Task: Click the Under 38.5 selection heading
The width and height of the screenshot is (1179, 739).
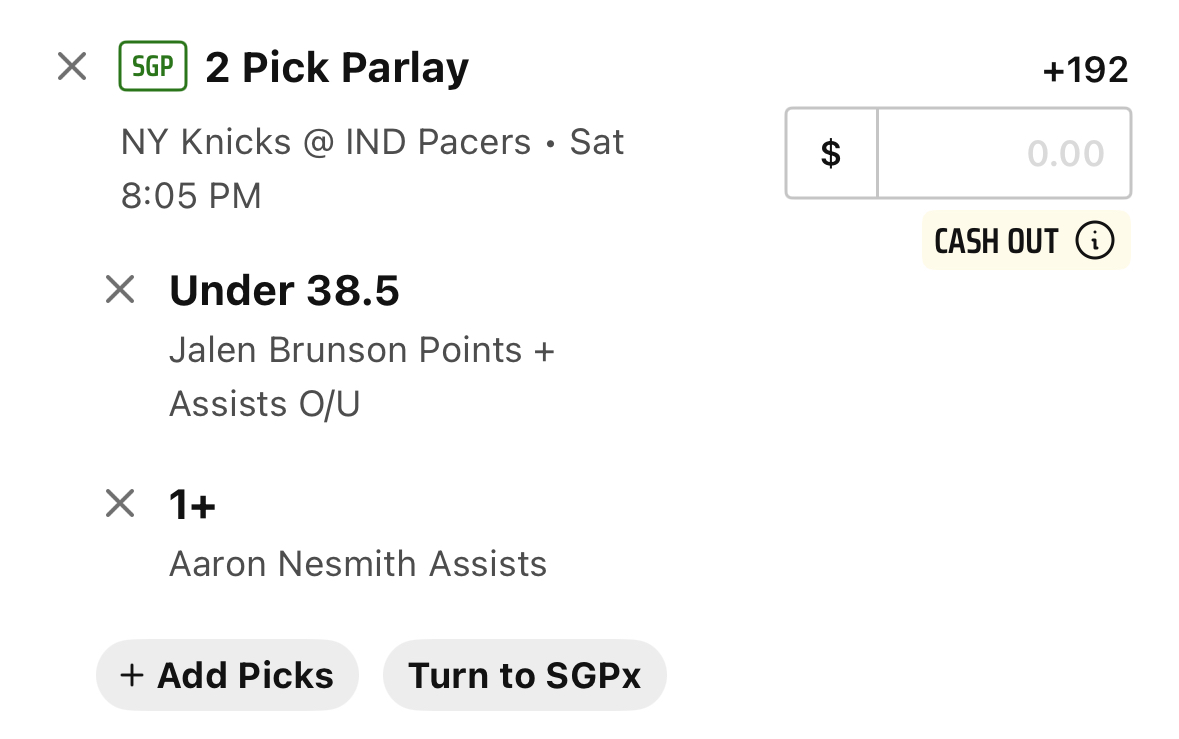Action: pos(284,290)
